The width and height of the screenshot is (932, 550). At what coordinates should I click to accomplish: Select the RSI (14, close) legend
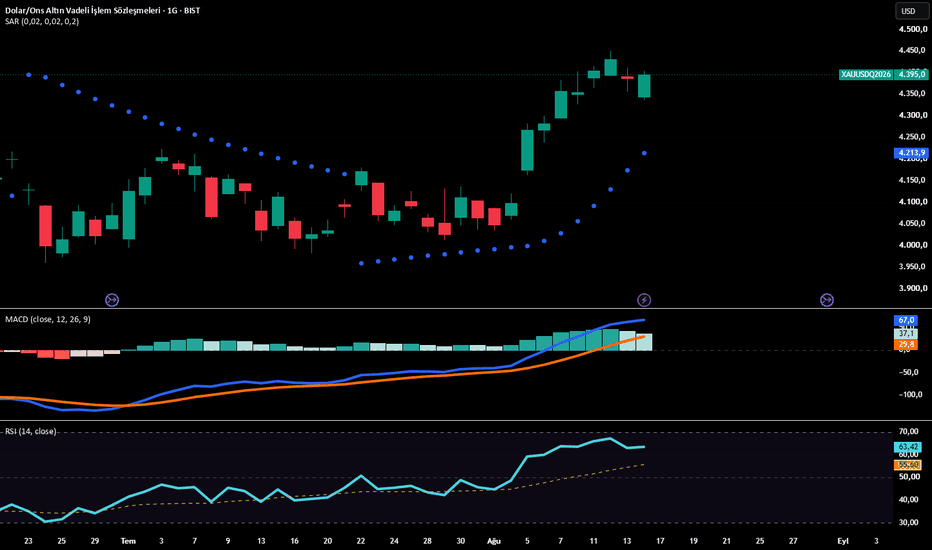[x=31, y=431]
